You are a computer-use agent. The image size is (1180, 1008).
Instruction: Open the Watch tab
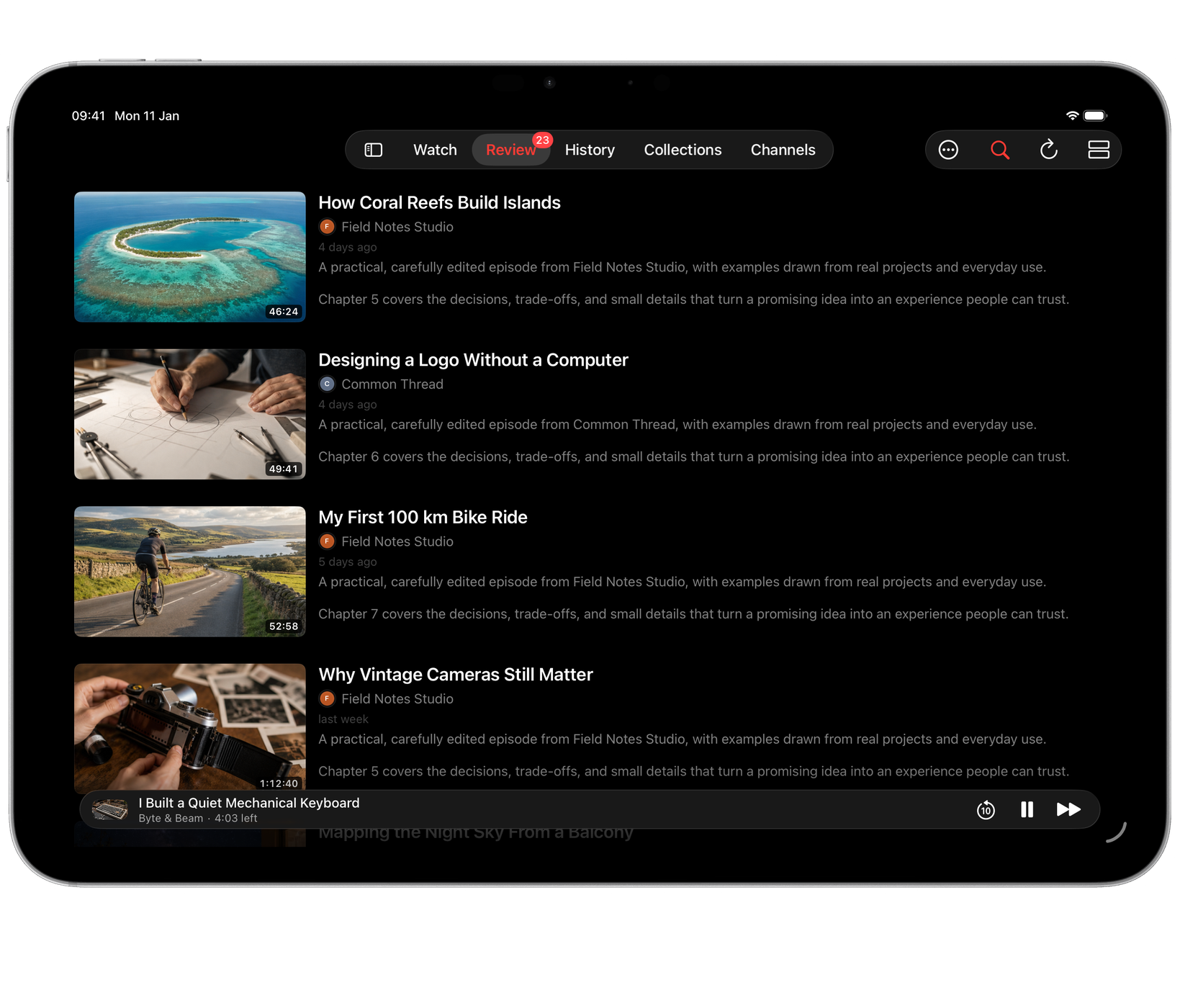pyautogui.click(x=435, y=150)
